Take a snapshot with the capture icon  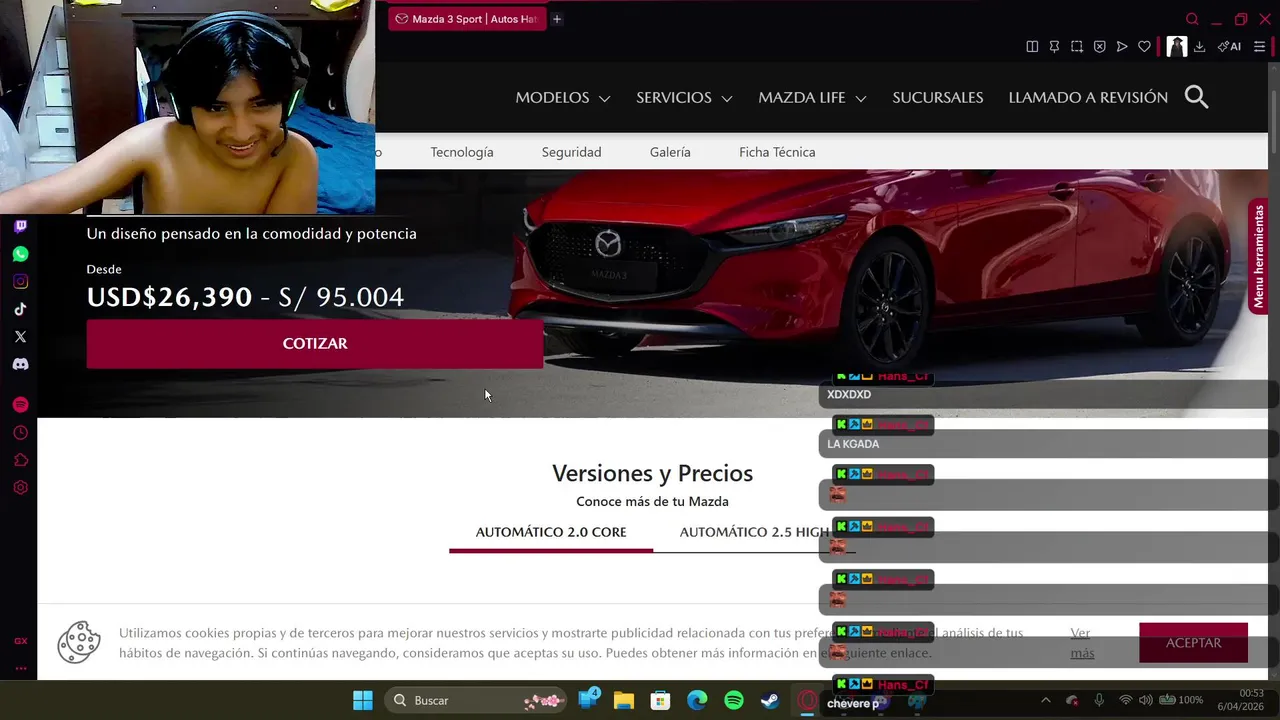1077,46
